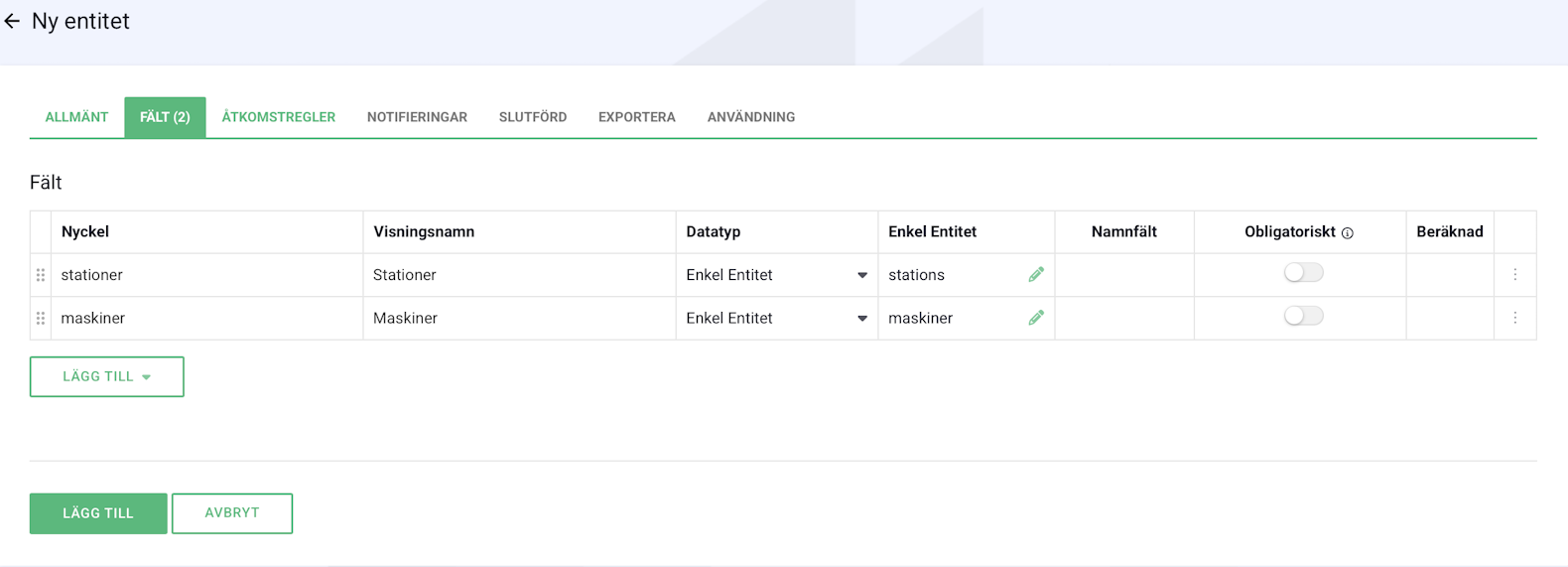The width and height of the screenshot is (1568, 567).
Task: Click the maskiner key field
Action: point(206,319)
